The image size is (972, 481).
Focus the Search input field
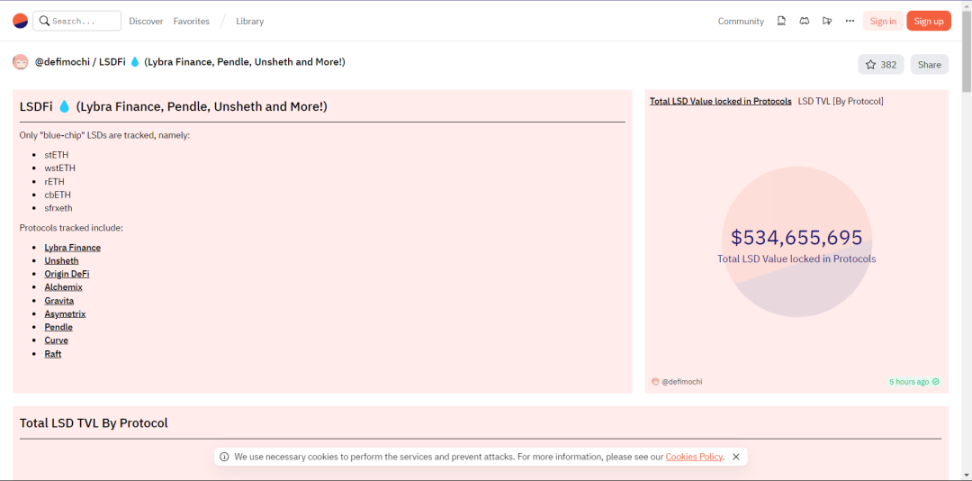tap(77, 20)
